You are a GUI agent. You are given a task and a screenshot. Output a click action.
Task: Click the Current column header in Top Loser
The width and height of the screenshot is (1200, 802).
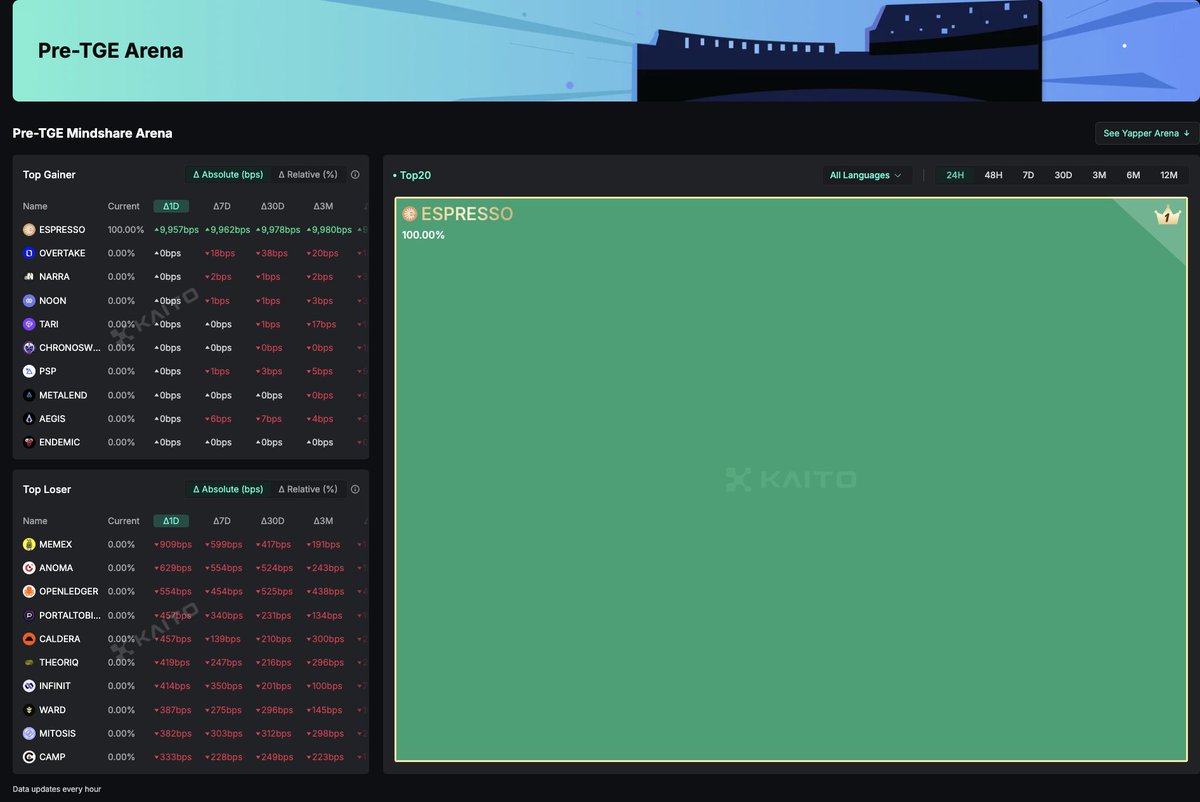point(124,521)
